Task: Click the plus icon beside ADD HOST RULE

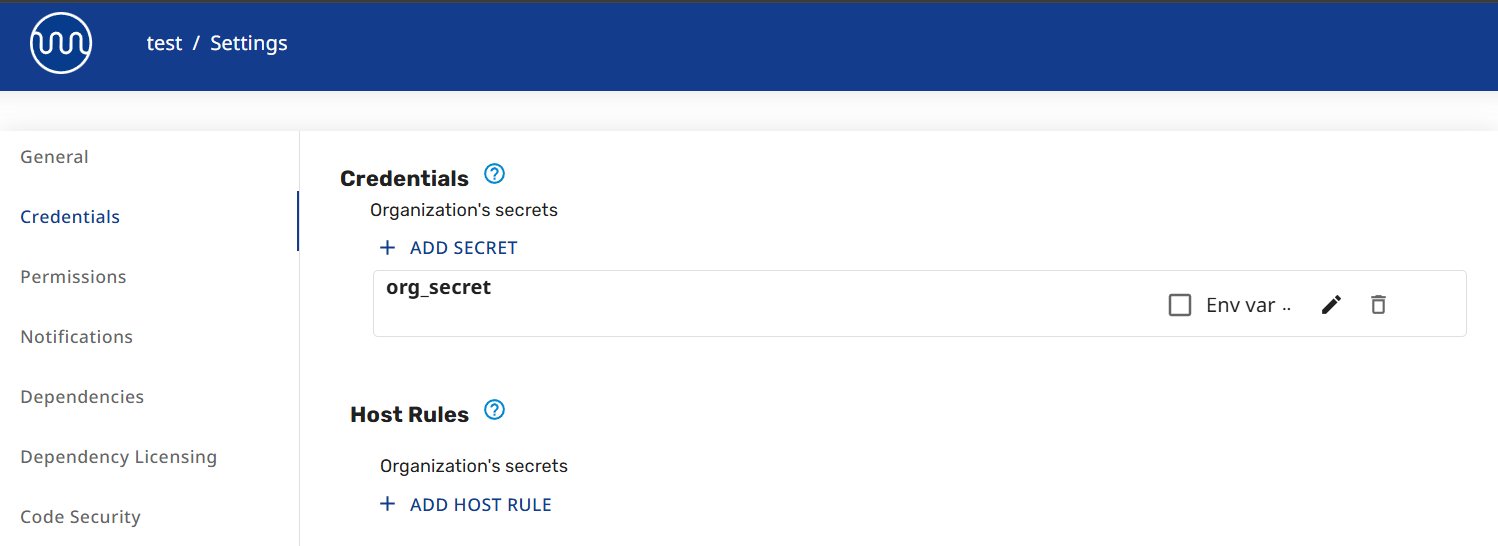Action: click(388, 504)
